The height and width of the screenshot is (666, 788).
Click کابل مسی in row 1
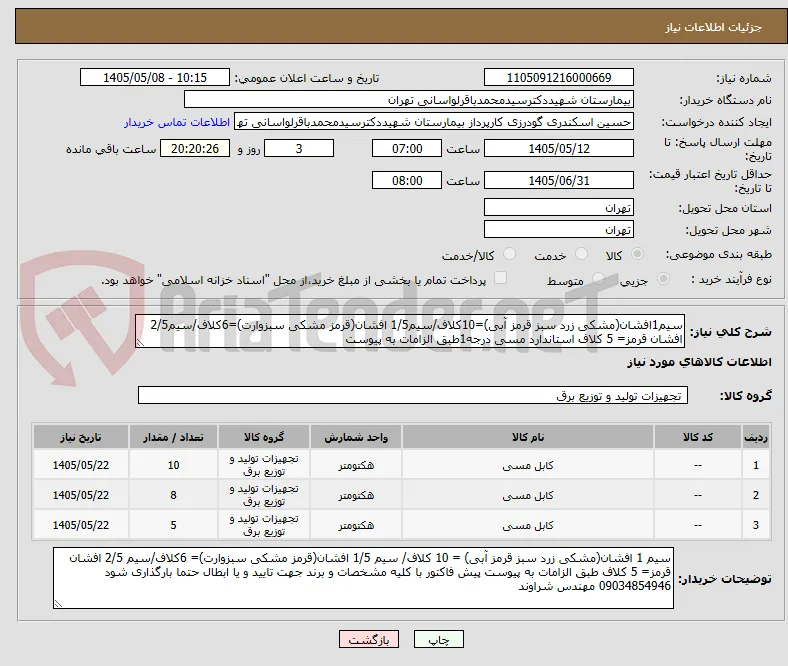[x=528, y=465]
